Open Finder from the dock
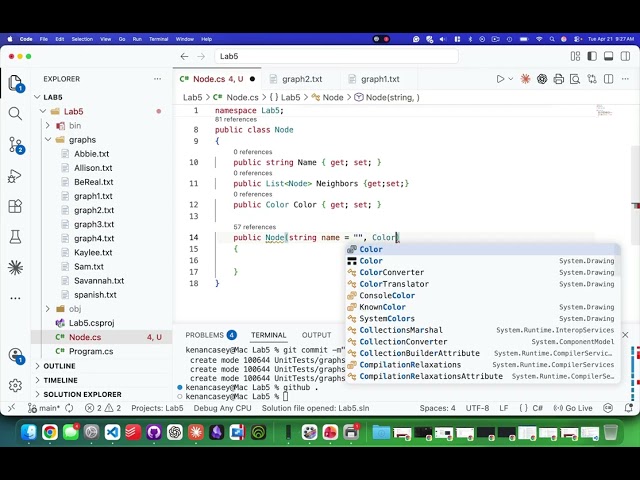The height and width of the screenshot is (480, 640). pyautogui.click(x=29, y=432)
